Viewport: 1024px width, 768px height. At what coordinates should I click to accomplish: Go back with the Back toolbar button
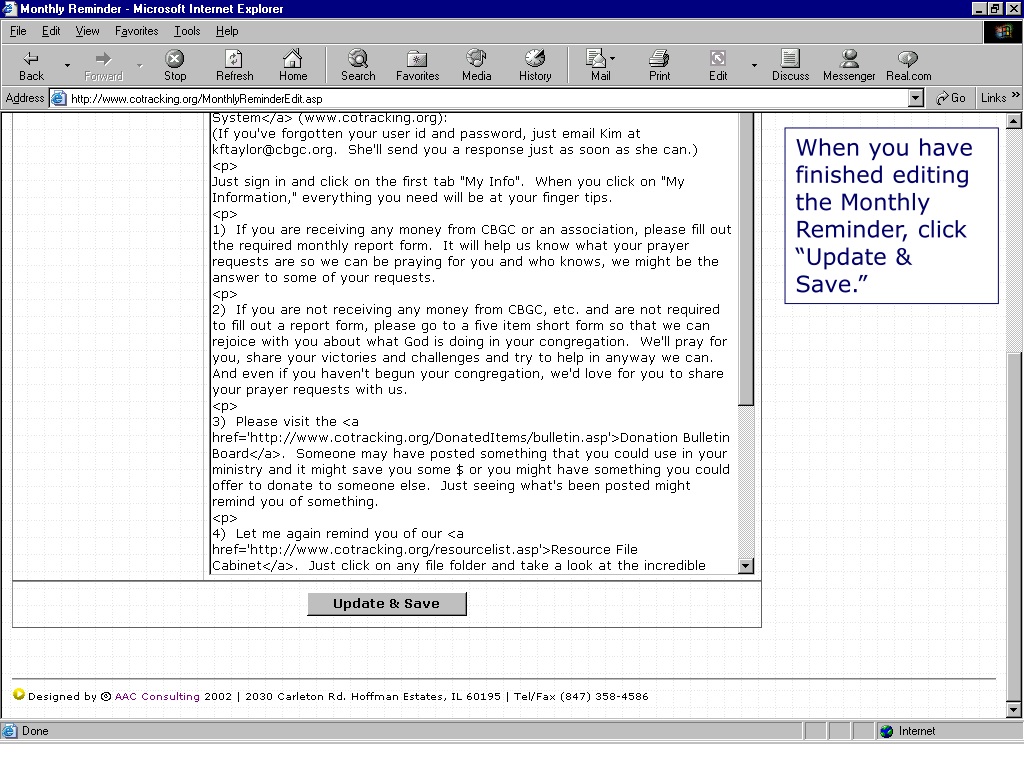31,65
